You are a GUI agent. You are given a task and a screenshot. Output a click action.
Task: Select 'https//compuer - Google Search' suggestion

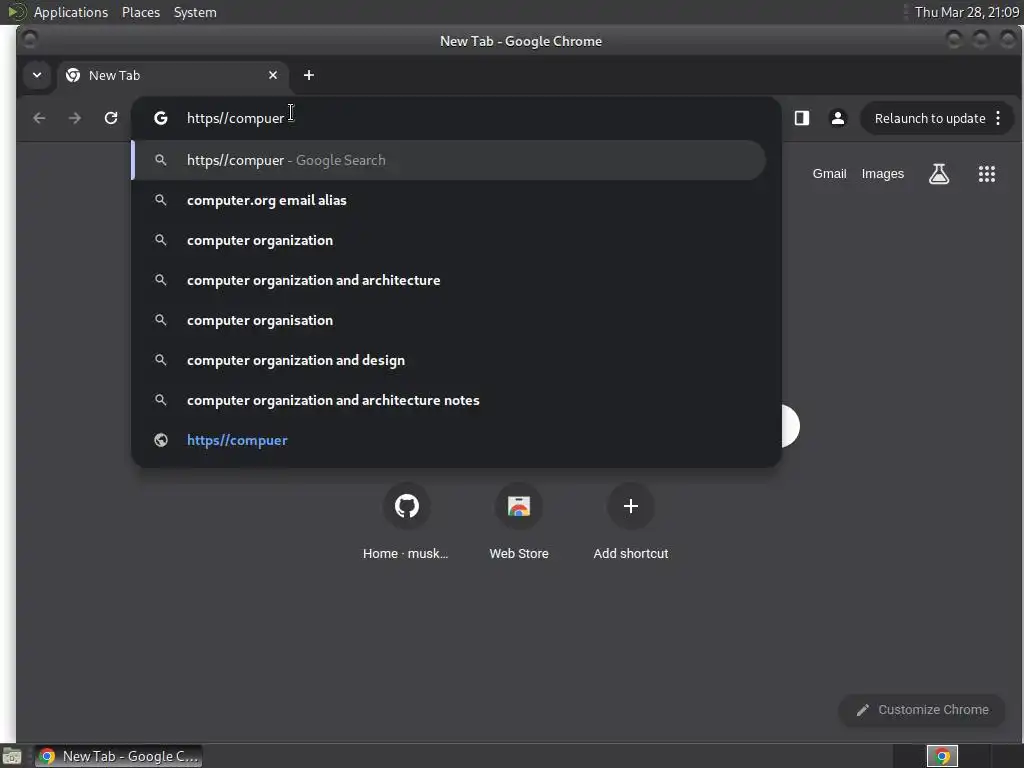coord(449,160)
